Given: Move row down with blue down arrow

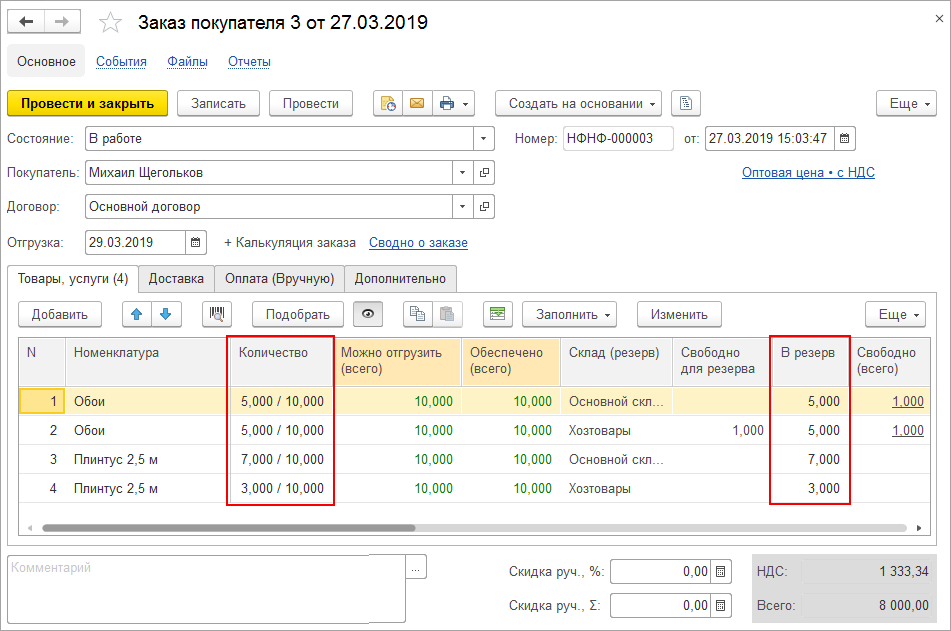Looking at the screenshot, I should click(166, 314).
